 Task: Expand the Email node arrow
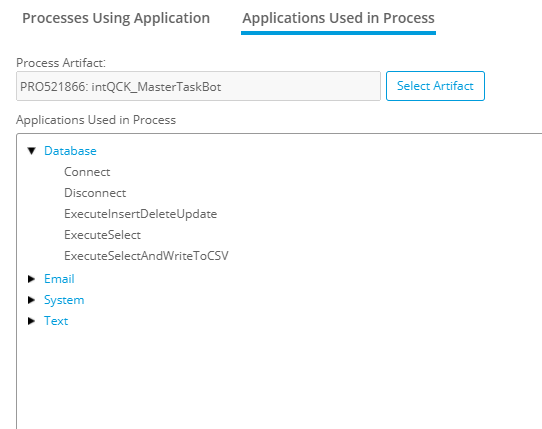[x=31, y=279]
